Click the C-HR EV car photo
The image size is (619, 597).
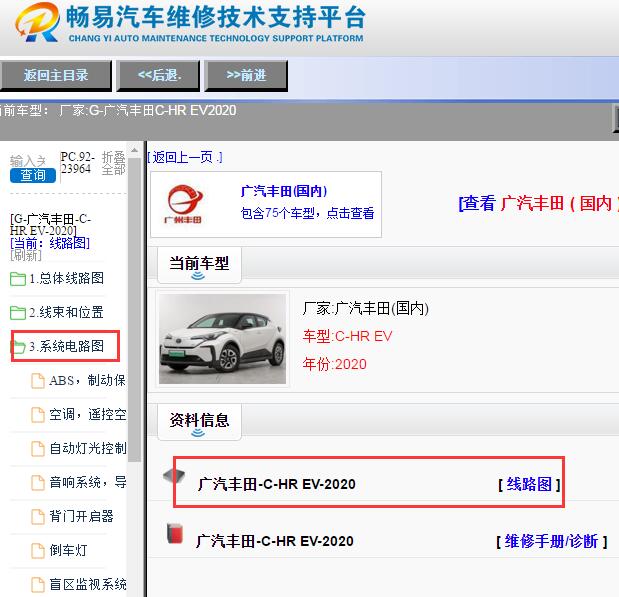(x=222, y=339)
